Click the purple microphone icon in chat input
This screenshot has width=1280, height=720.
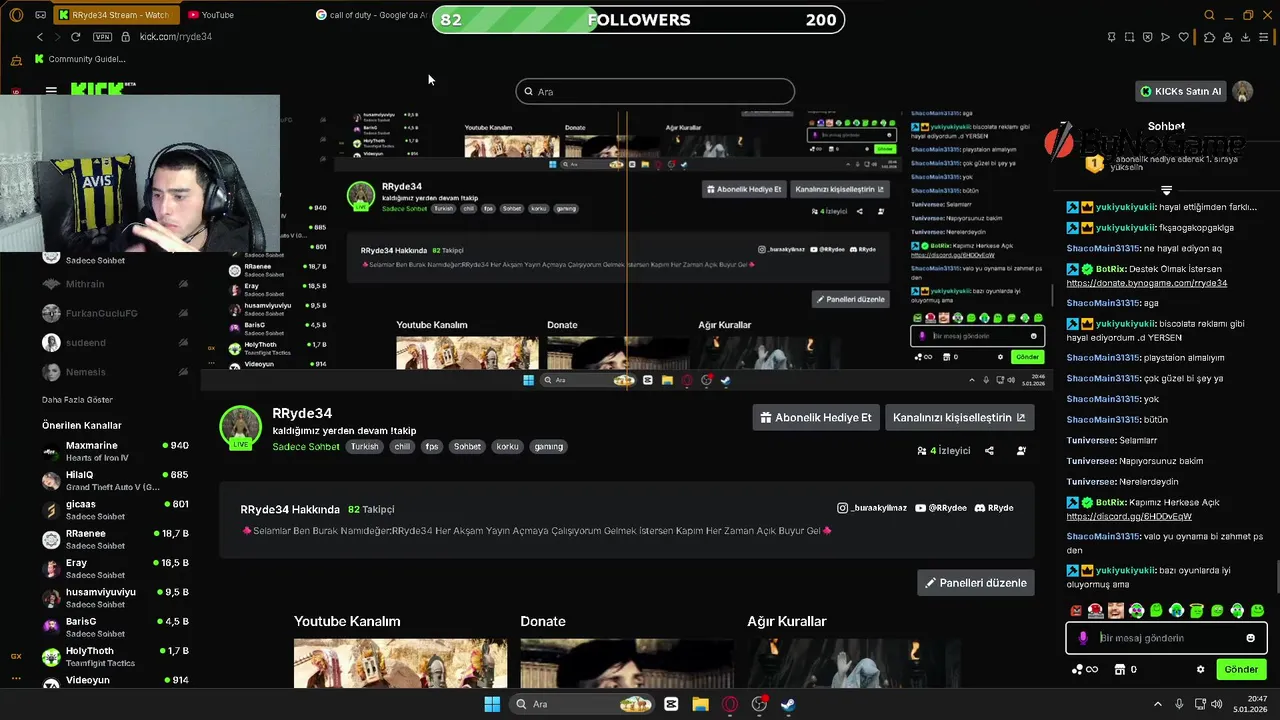[1083, 638]
